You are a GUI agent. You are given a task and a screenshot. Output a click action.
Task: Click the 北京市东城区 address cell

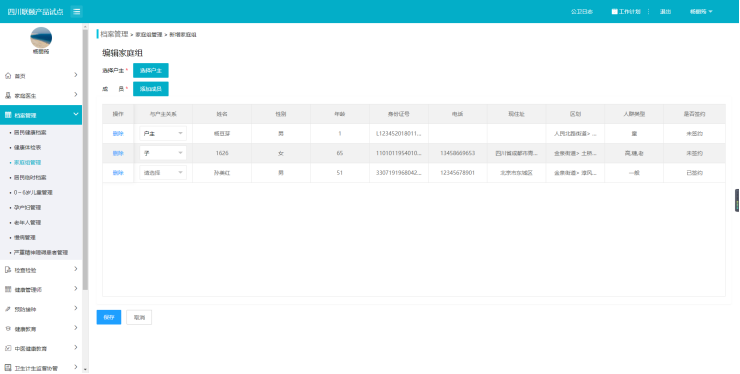click(516, 173)
